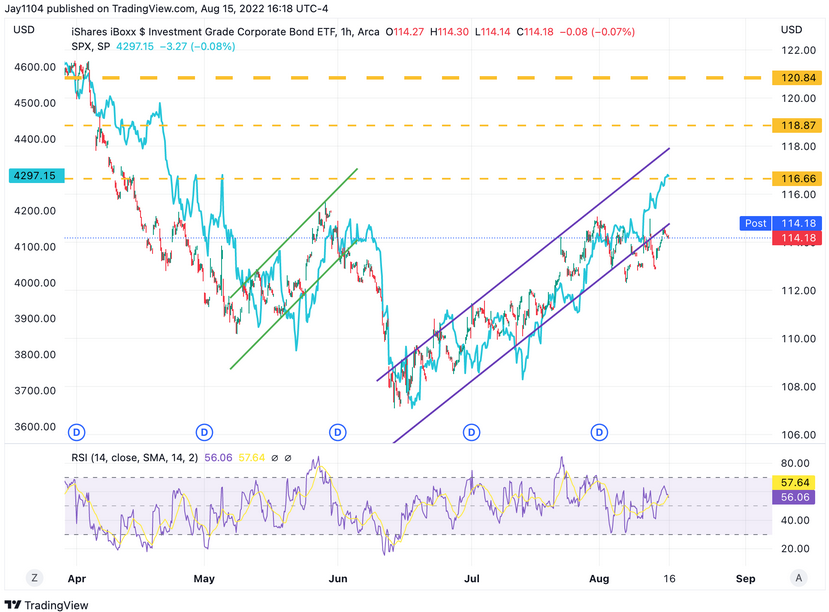Click the USD currency label on the right axis
The image size is (829, 612).
791,30
